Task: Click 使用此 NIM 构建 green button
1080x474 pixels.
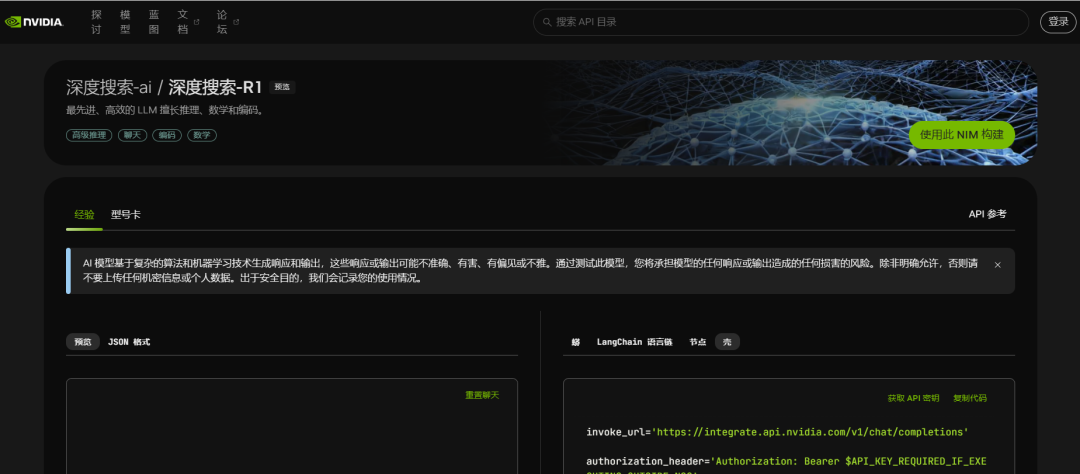Action: point(962,135)
